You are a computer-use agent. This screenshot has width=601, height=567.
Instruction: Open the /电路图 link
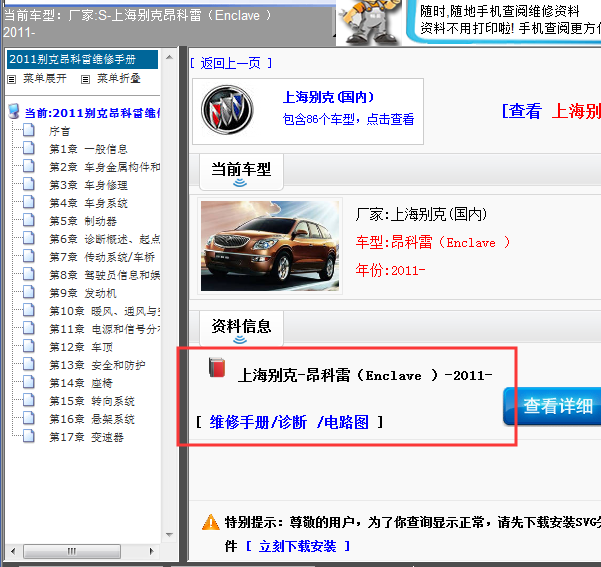(x=343, y=422)
